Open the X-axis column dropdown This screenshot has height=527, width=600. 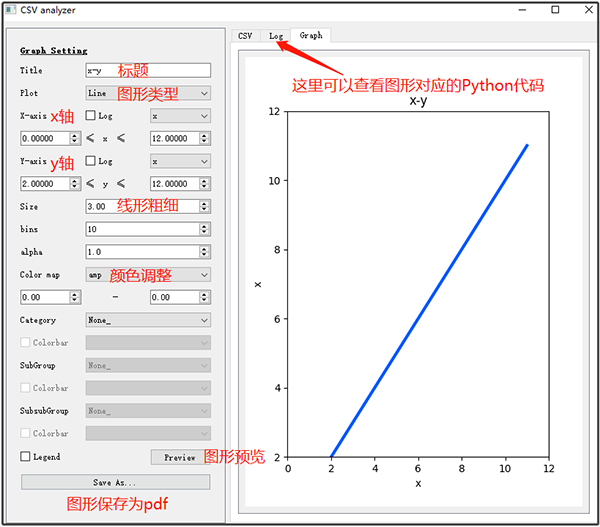click(180, 116)
